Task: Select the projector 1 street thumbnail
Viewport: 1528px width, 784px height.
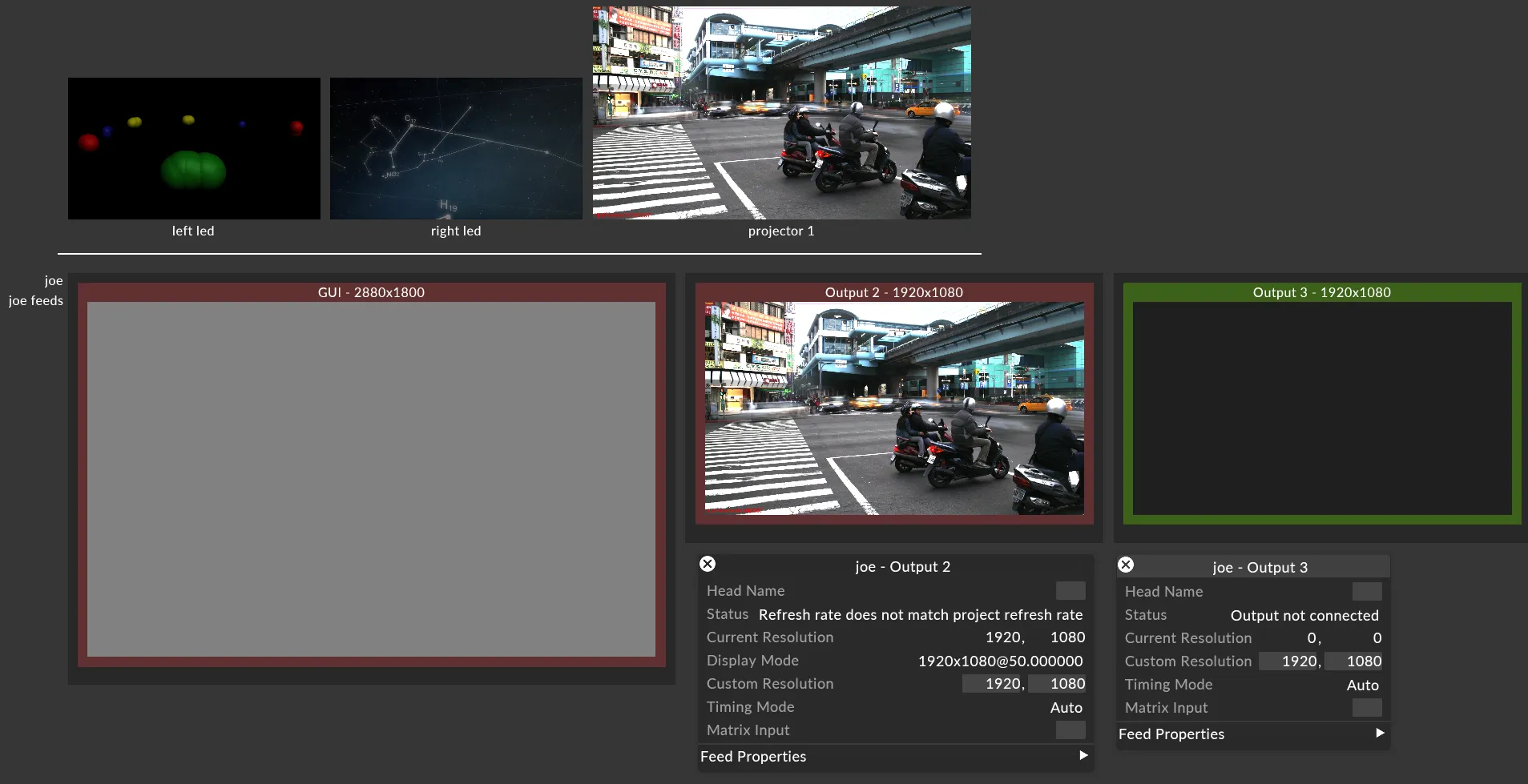Action: click(x=781, y=113)
